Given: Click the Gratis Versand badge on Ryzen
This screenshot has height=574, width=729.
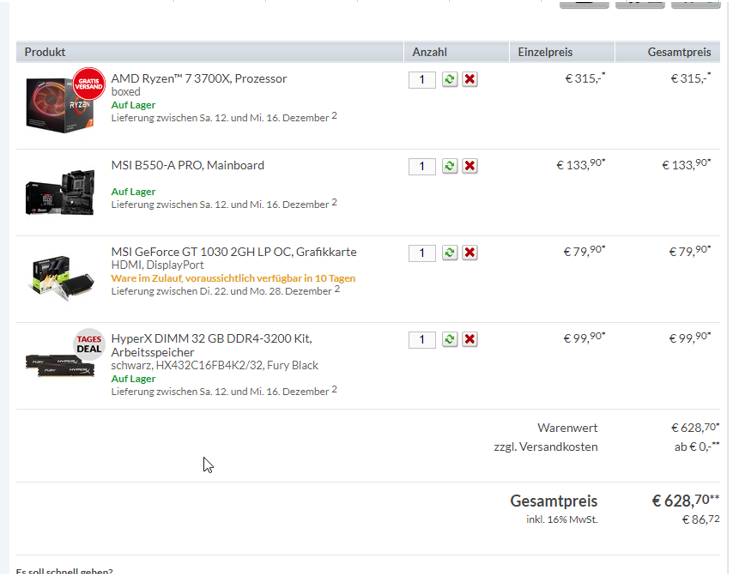Looking at the screenshot, I should click(x=89, y=84).
